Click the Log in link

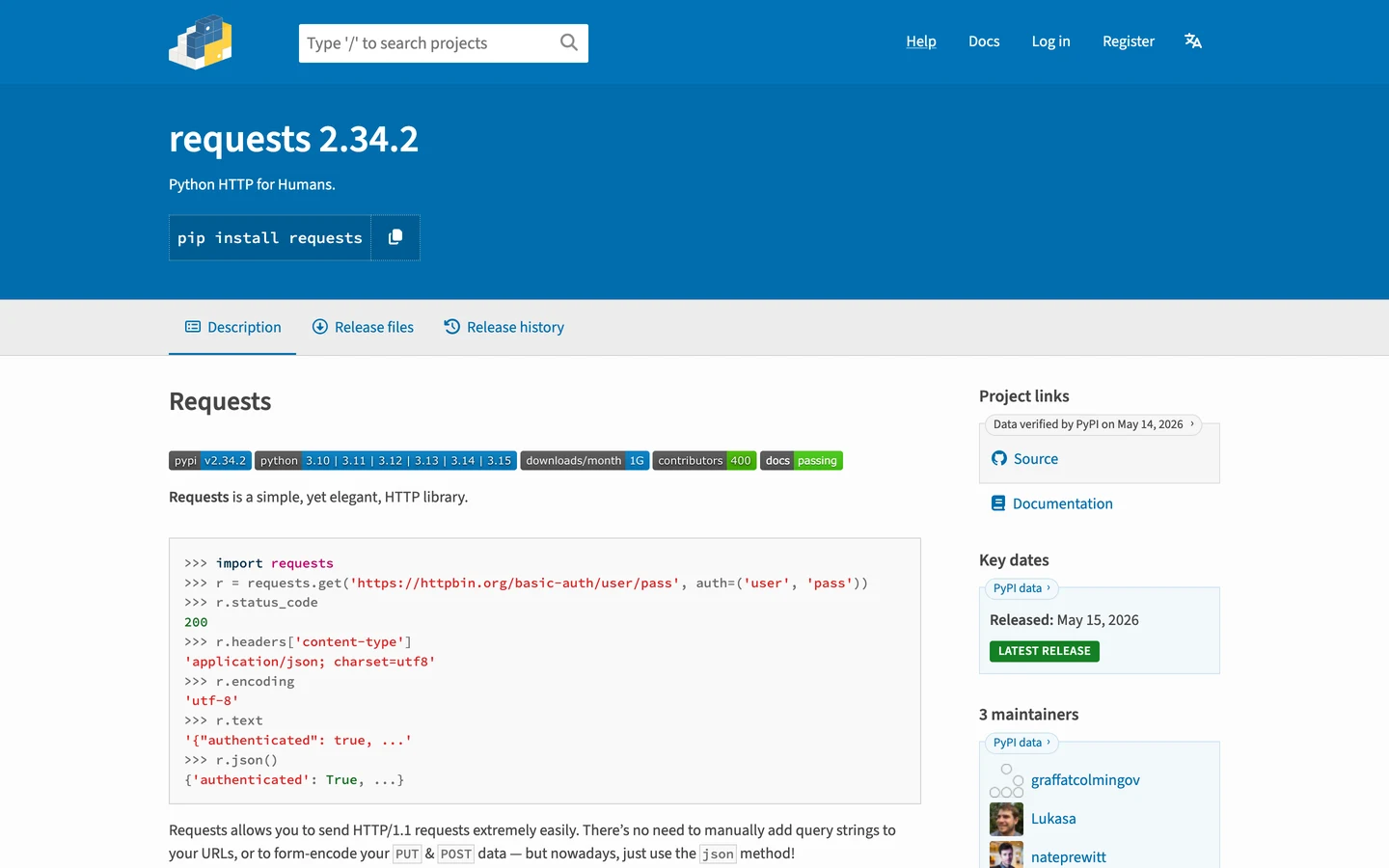click(x=1050, y=41)
